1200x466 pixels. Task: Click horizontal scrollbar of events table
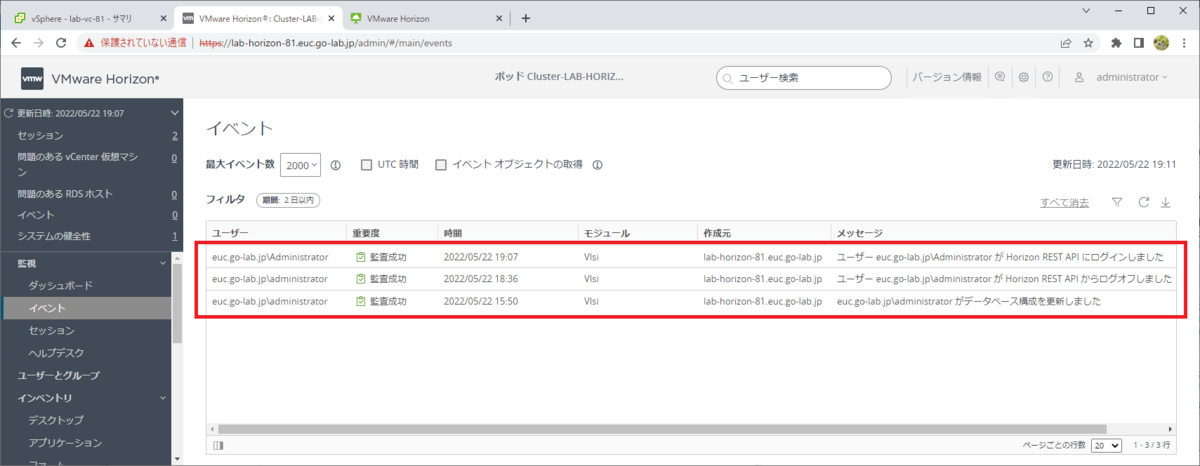click(x=660, y=428)
